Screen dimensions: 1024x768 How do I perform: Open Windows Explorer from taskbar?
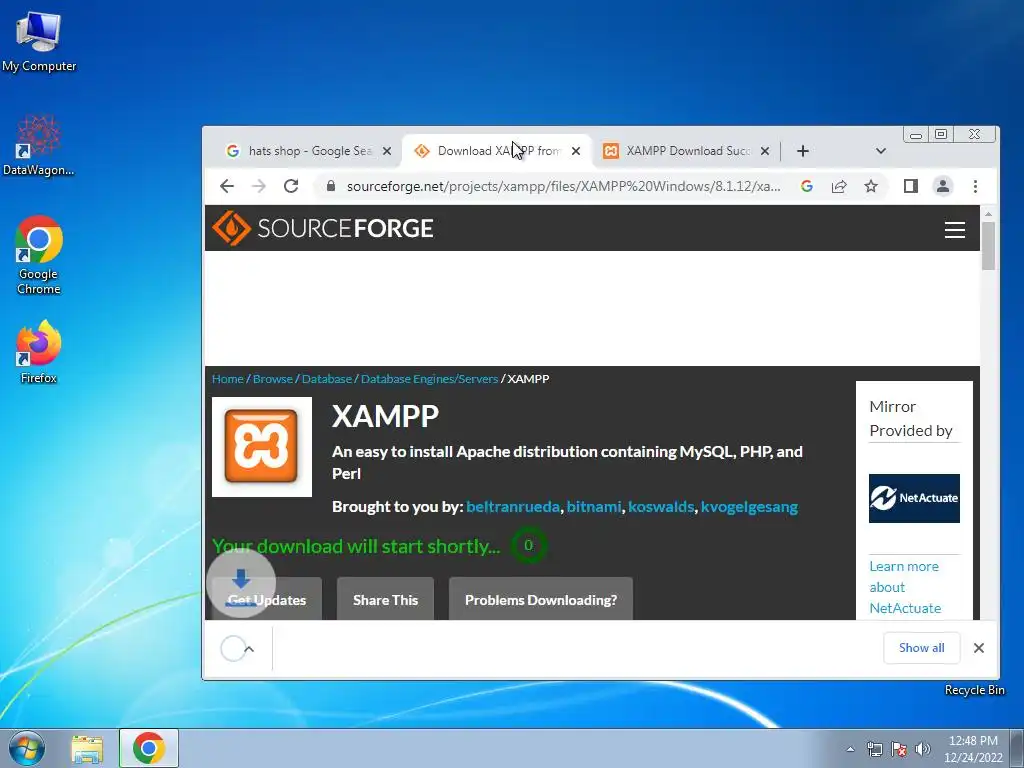87,748
